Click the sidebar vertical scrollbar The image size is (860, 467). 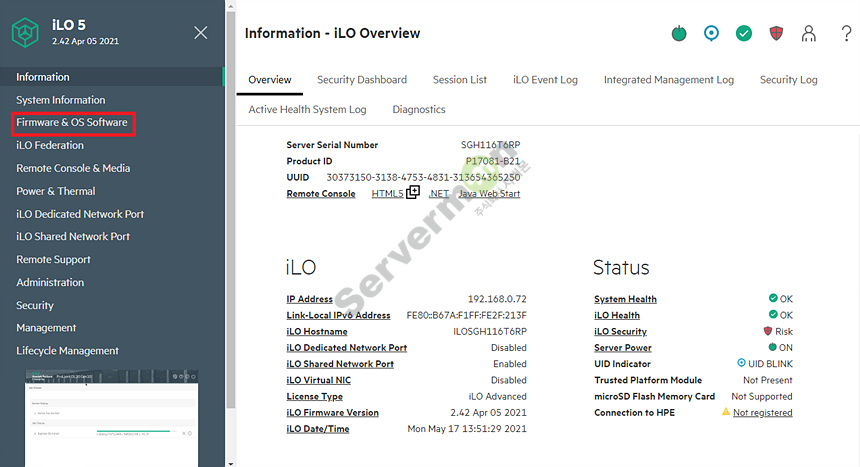click(231, 209)
